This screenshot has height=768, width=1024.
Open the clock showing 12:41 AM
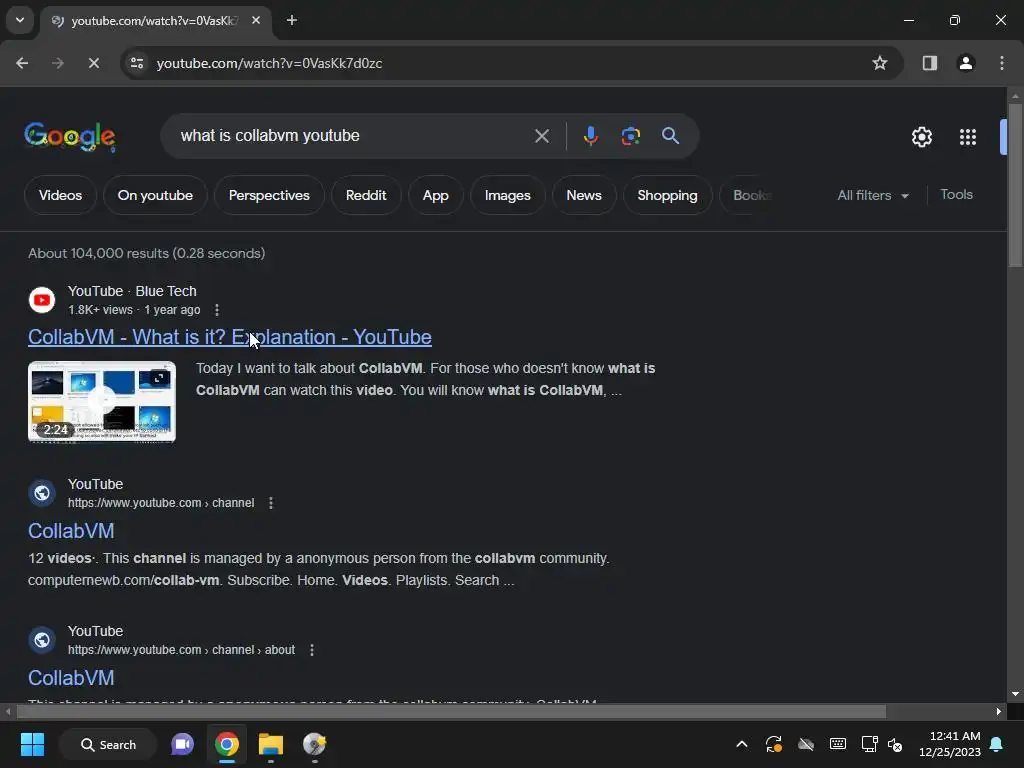click(950, 744)
